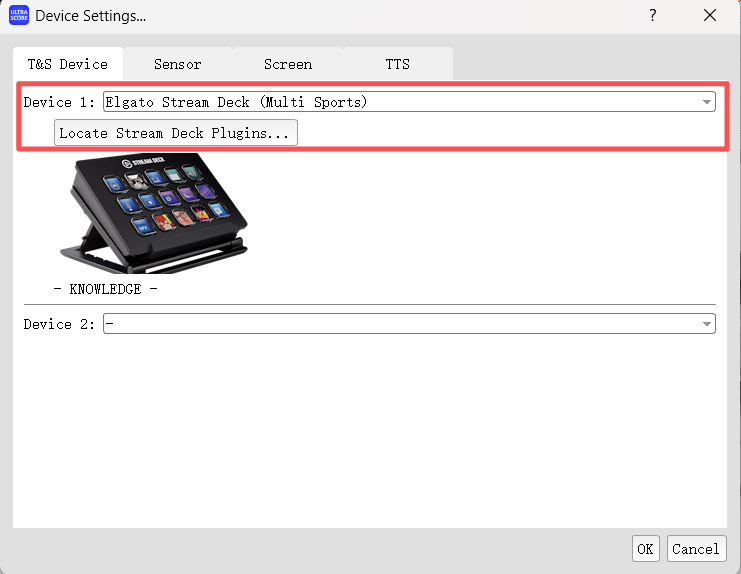
Task: Confirm settings with the OK button
Action: (x=645, y=548)
